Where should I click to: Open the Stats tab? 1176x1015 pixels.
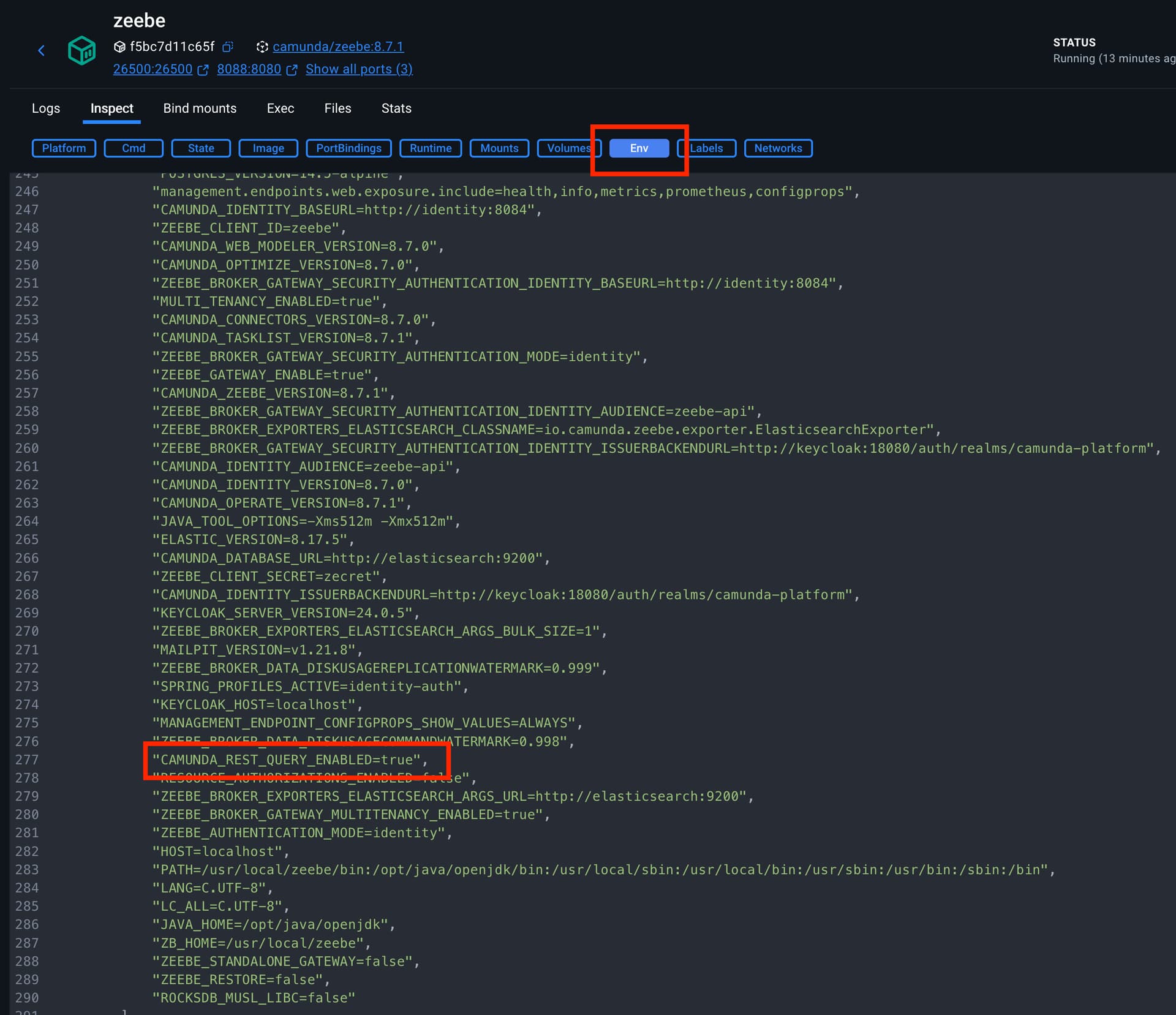click(x=396, y=108)
